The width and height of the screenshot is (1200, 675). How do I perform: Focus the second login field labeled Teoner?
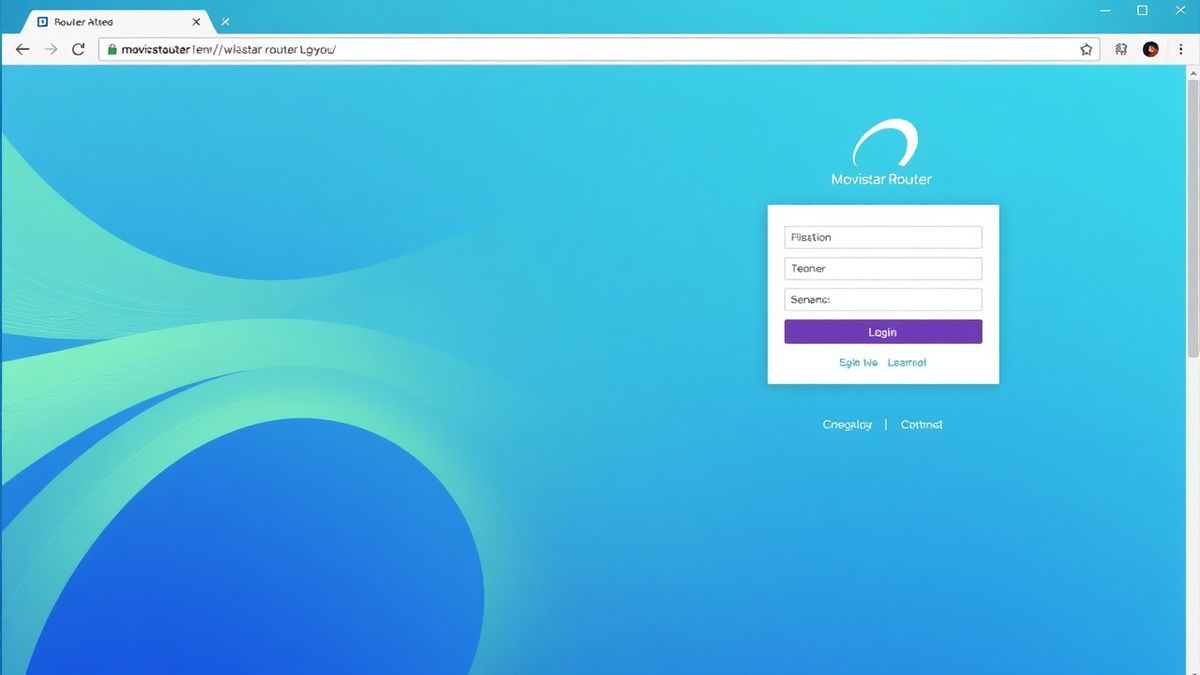point(883,268)
